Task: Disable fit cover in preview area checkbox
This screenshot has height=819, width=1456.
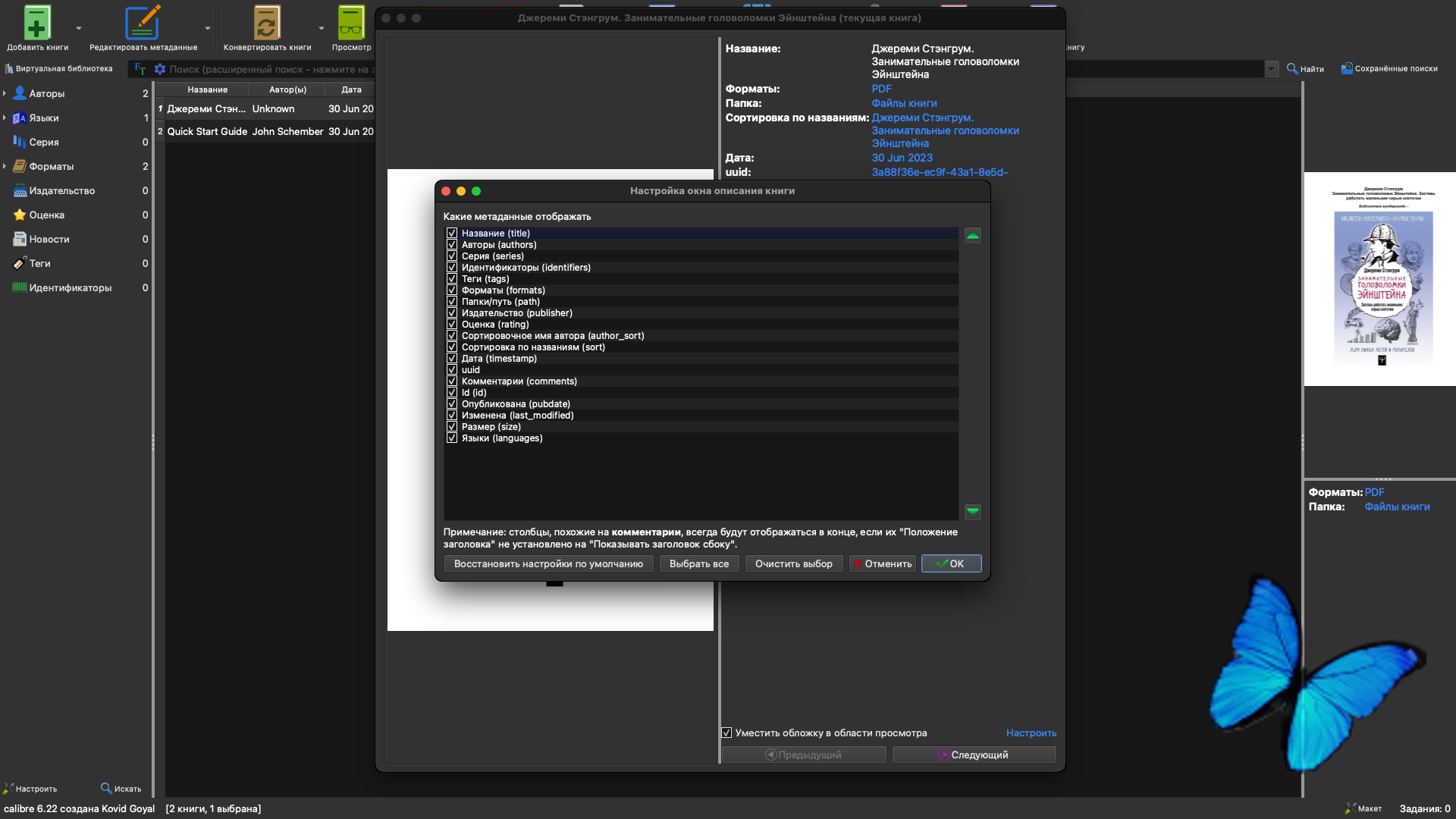Action: click(726, 733)
